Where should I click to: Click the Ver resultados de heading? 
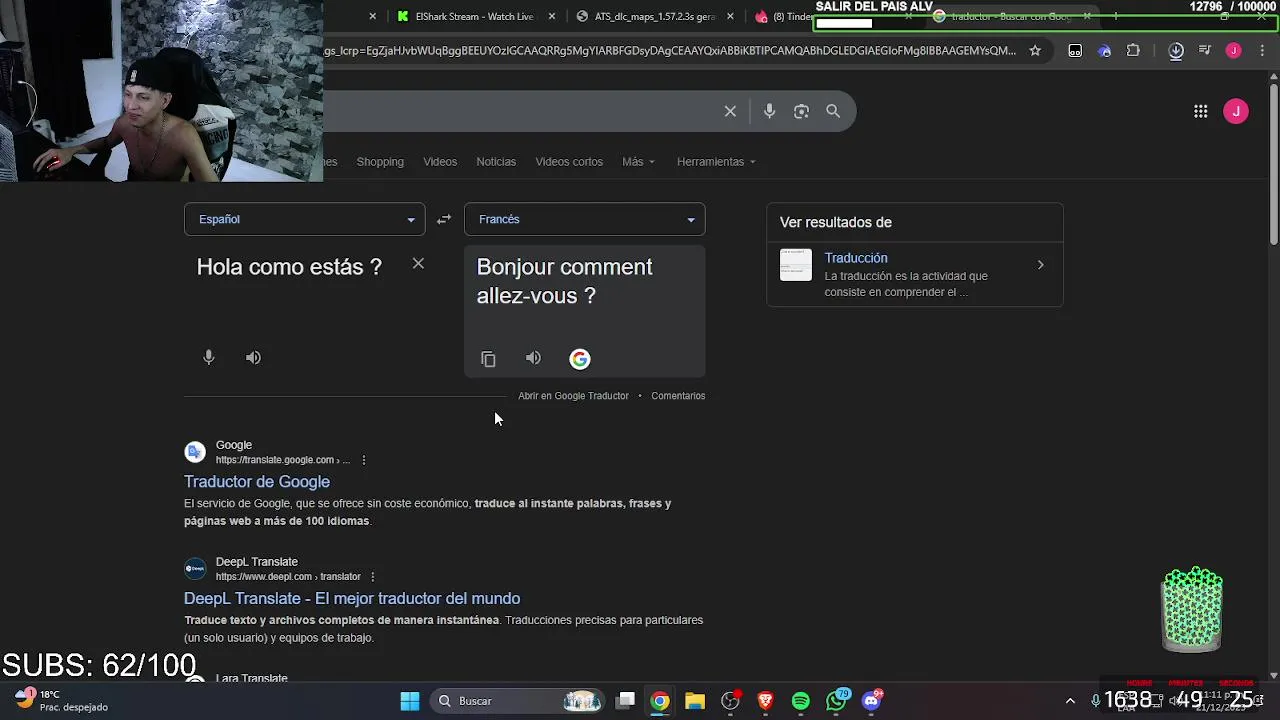tap(836, 222)
